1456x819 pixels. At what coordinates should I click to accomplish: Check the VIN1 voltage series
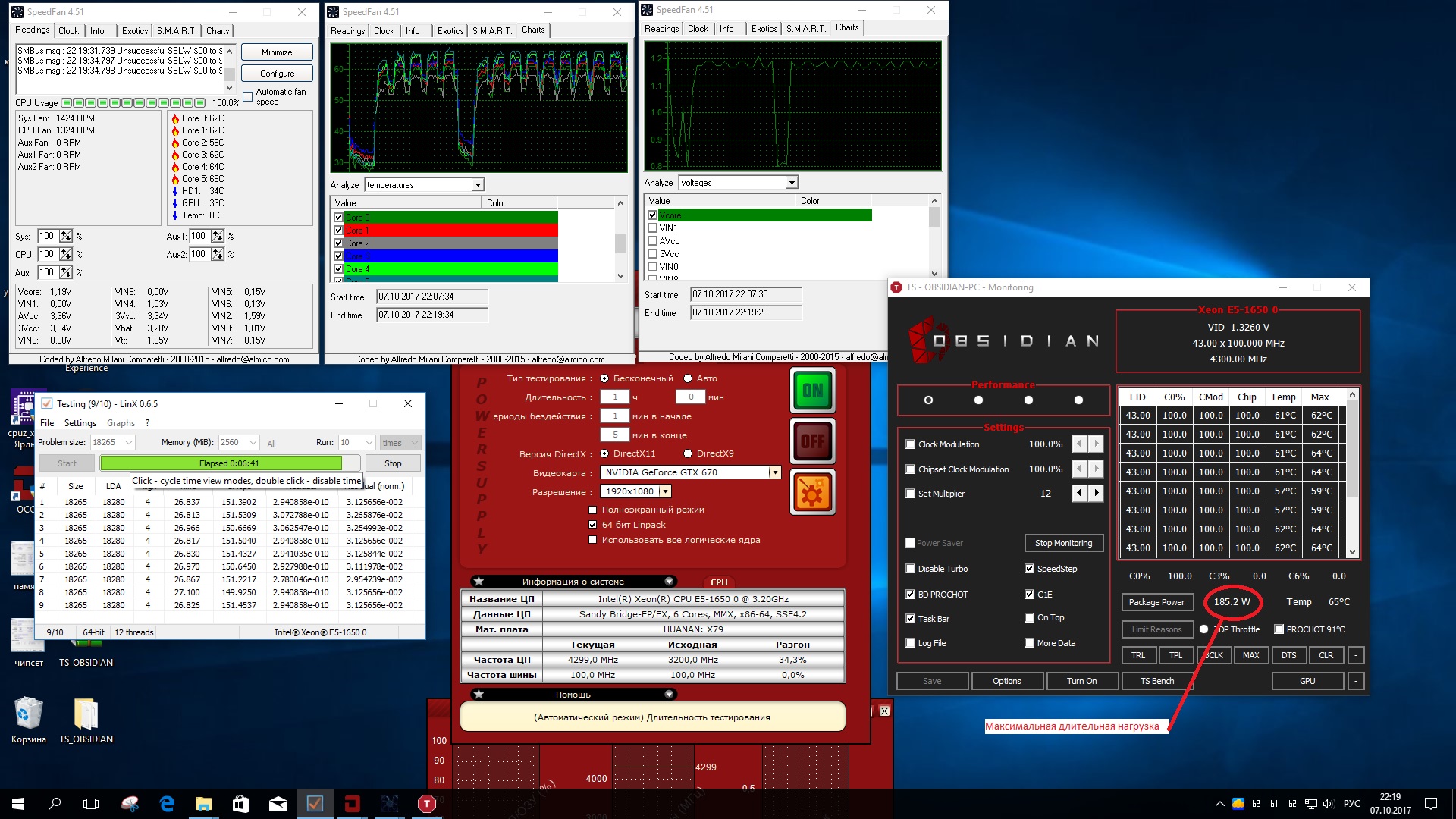pyautogui.click(x=652, y=228)
